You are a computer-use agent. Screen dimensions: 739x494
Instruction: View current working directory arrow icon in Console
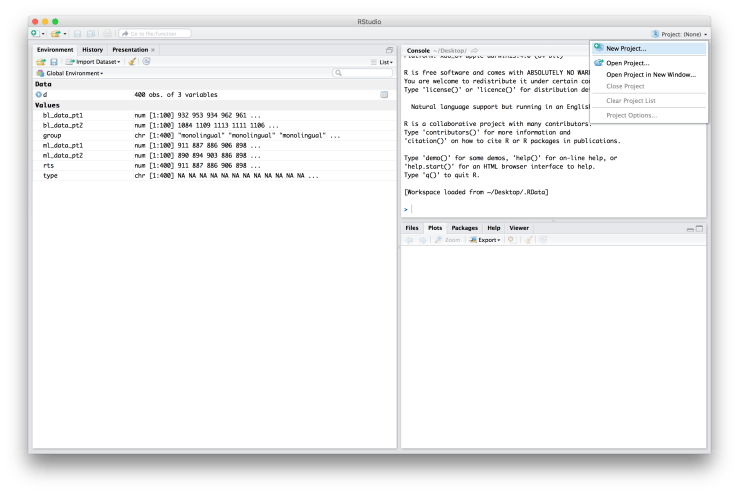(x=475, y=50)
